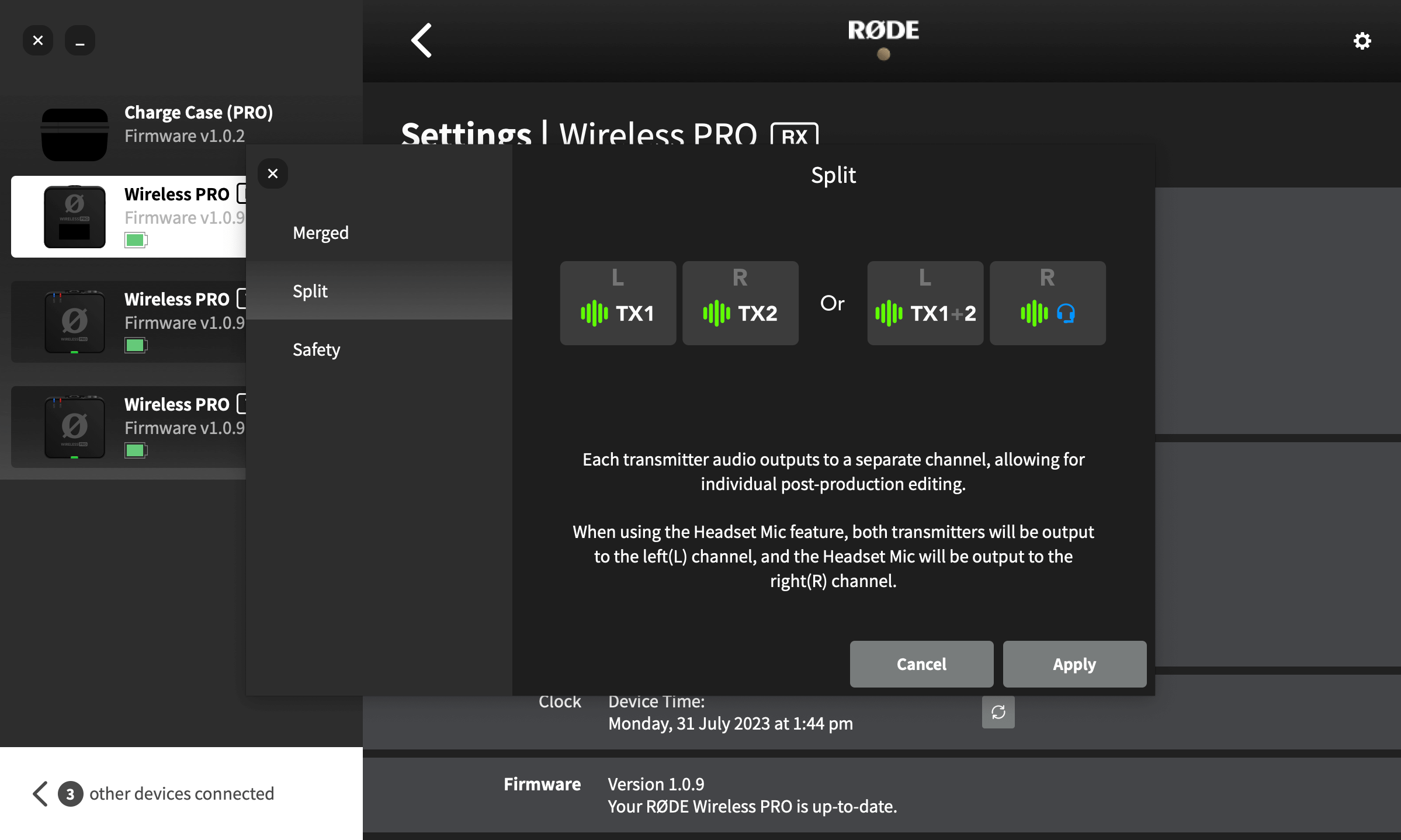Click the Cancel button

click(x=921, y=664)
